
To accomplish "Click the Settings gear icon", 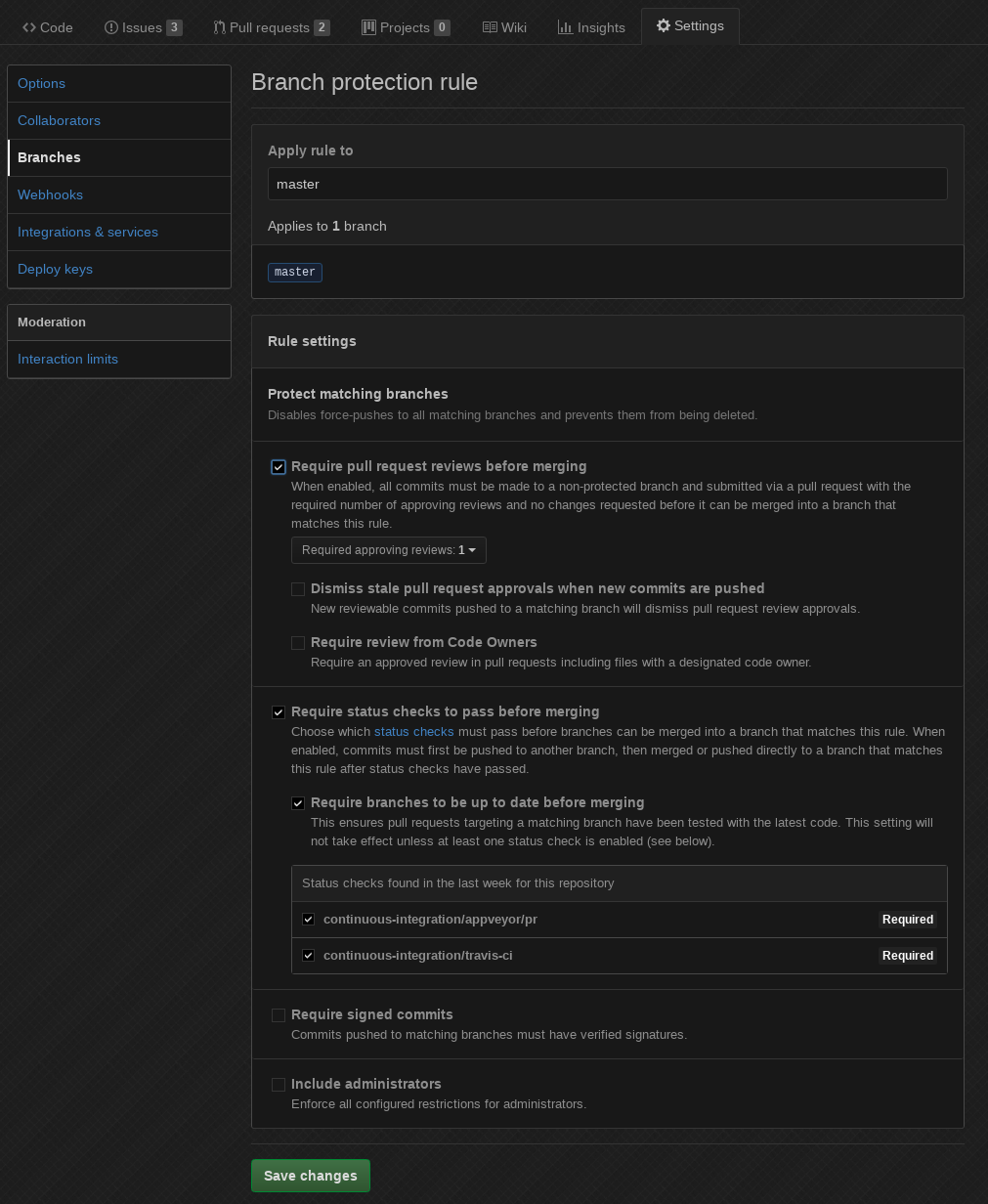I will 665,25.
